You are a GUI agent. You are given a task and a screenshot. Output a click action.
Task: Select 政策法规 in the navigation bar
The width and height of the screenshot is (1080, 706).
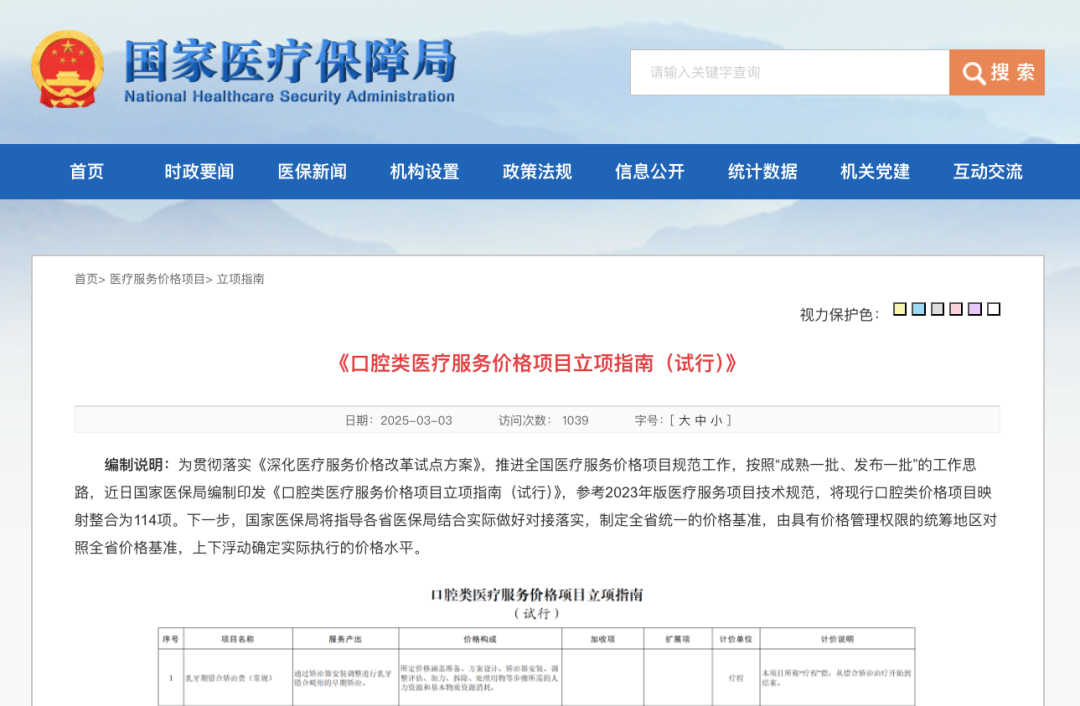[x=537, y=172]
